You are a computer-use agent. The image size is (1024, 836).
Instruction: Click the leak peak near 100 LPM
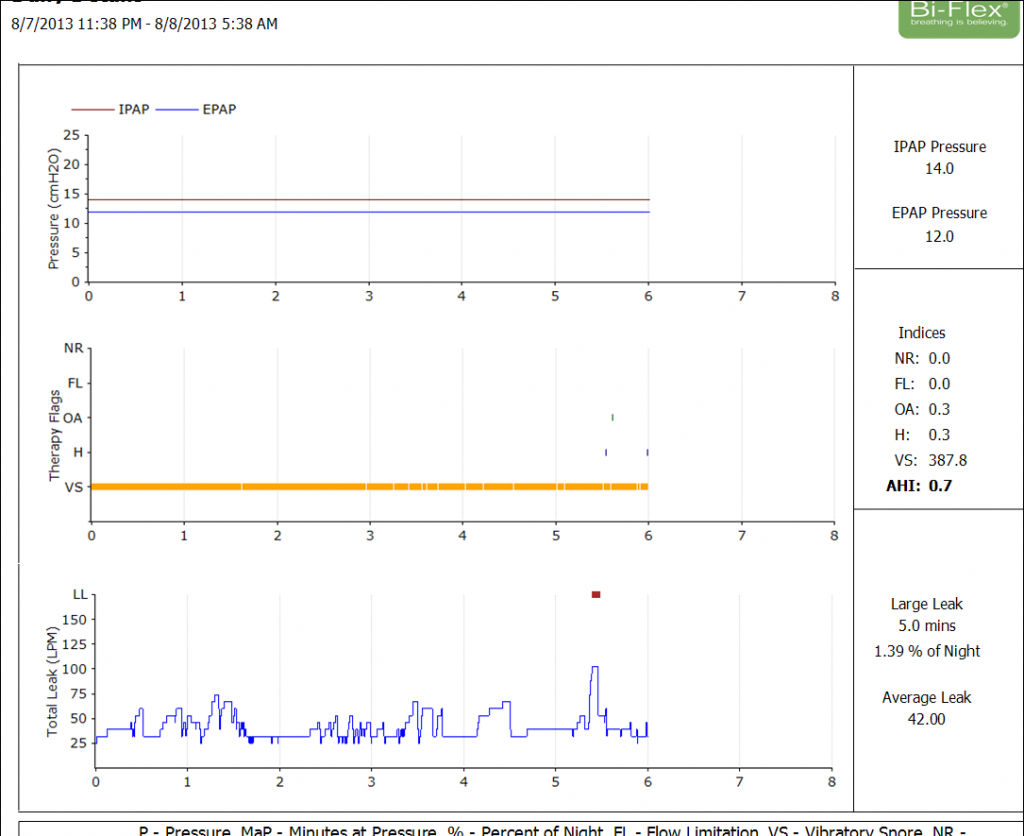coord(595,668)
